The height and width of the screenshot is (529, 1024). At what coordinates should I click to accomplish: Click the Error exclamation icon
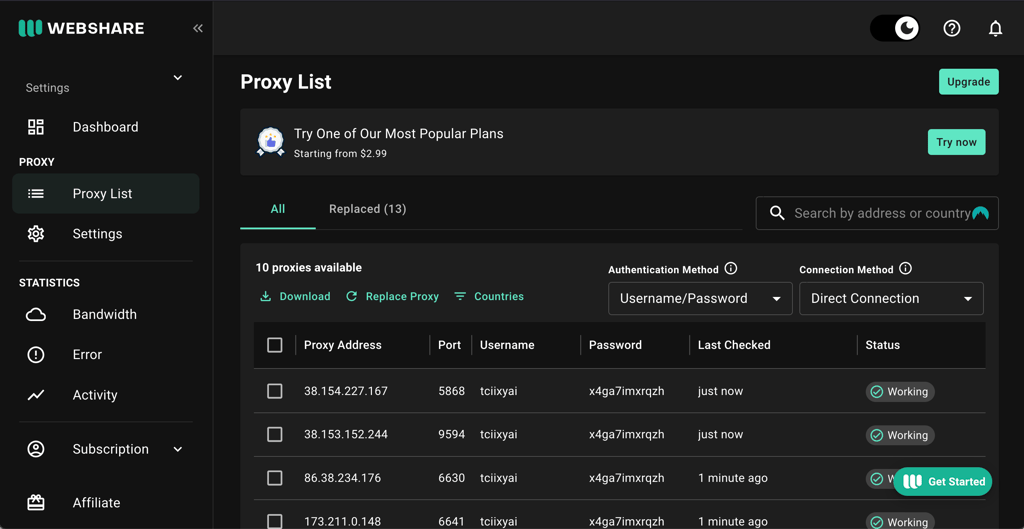(x=36, y=355)
